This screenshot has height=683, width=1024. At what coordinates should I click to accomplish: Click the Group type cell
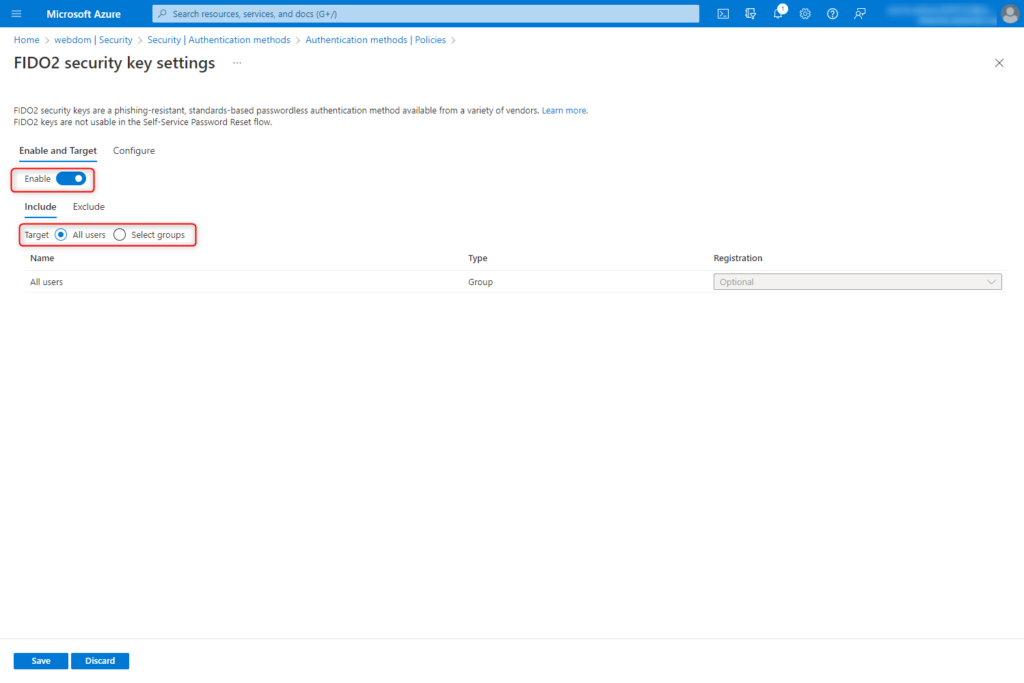pyautogui.click(x=481, y=282)
